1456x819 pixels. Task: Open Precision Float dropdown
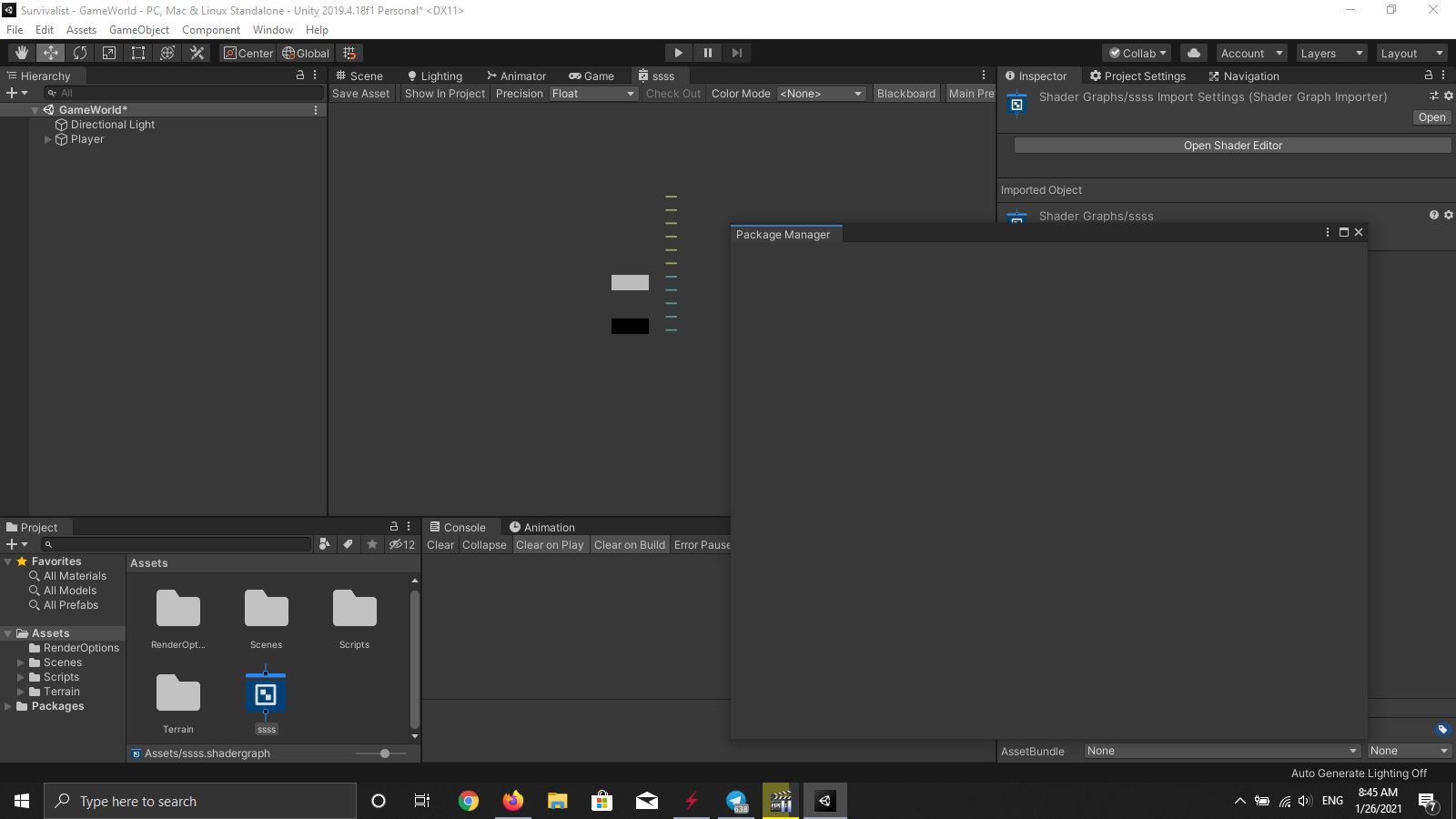[x=592, y=94]
